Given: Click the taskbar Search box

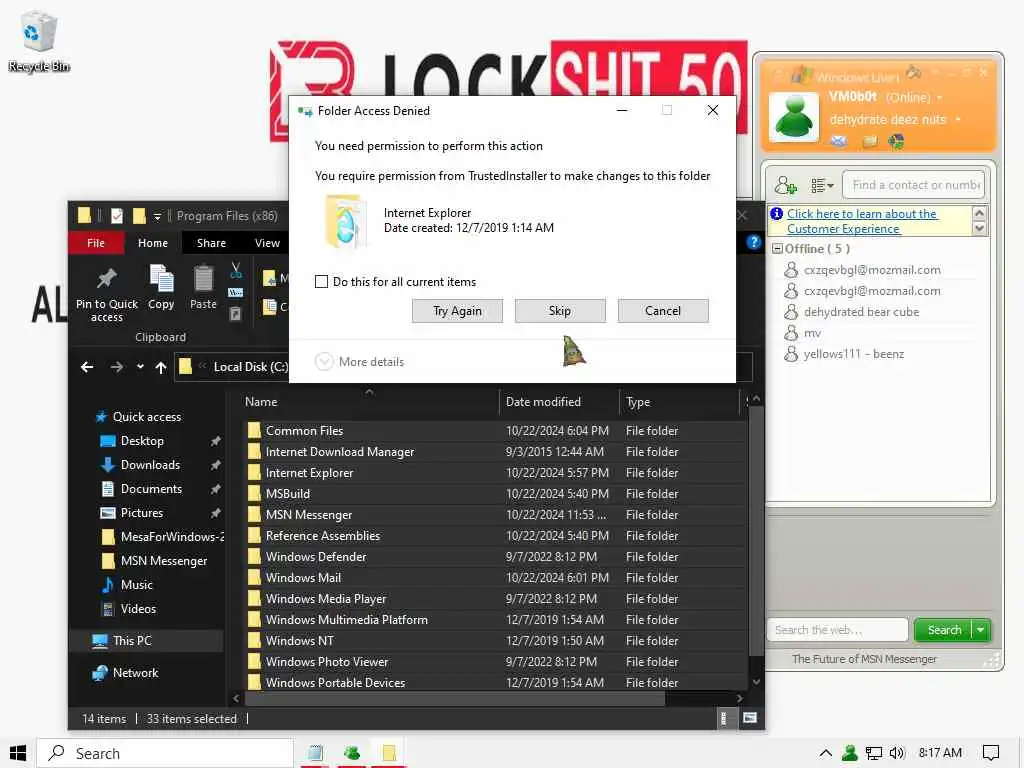Looking at the screenshot, I should pyautogui.click(x=165, y=753).
